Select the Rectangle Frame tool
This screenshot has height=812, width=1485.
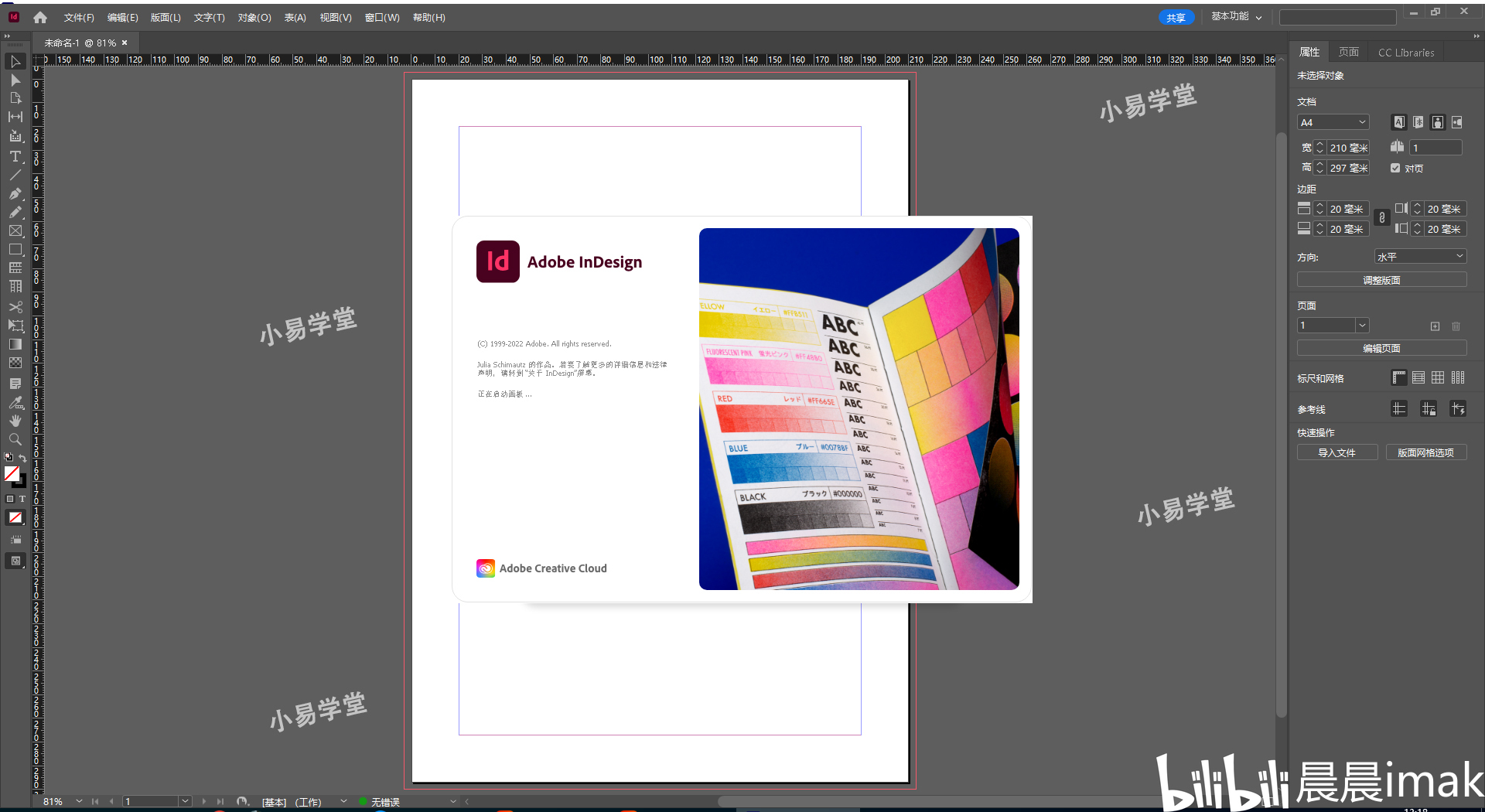[x=15, y=230]
